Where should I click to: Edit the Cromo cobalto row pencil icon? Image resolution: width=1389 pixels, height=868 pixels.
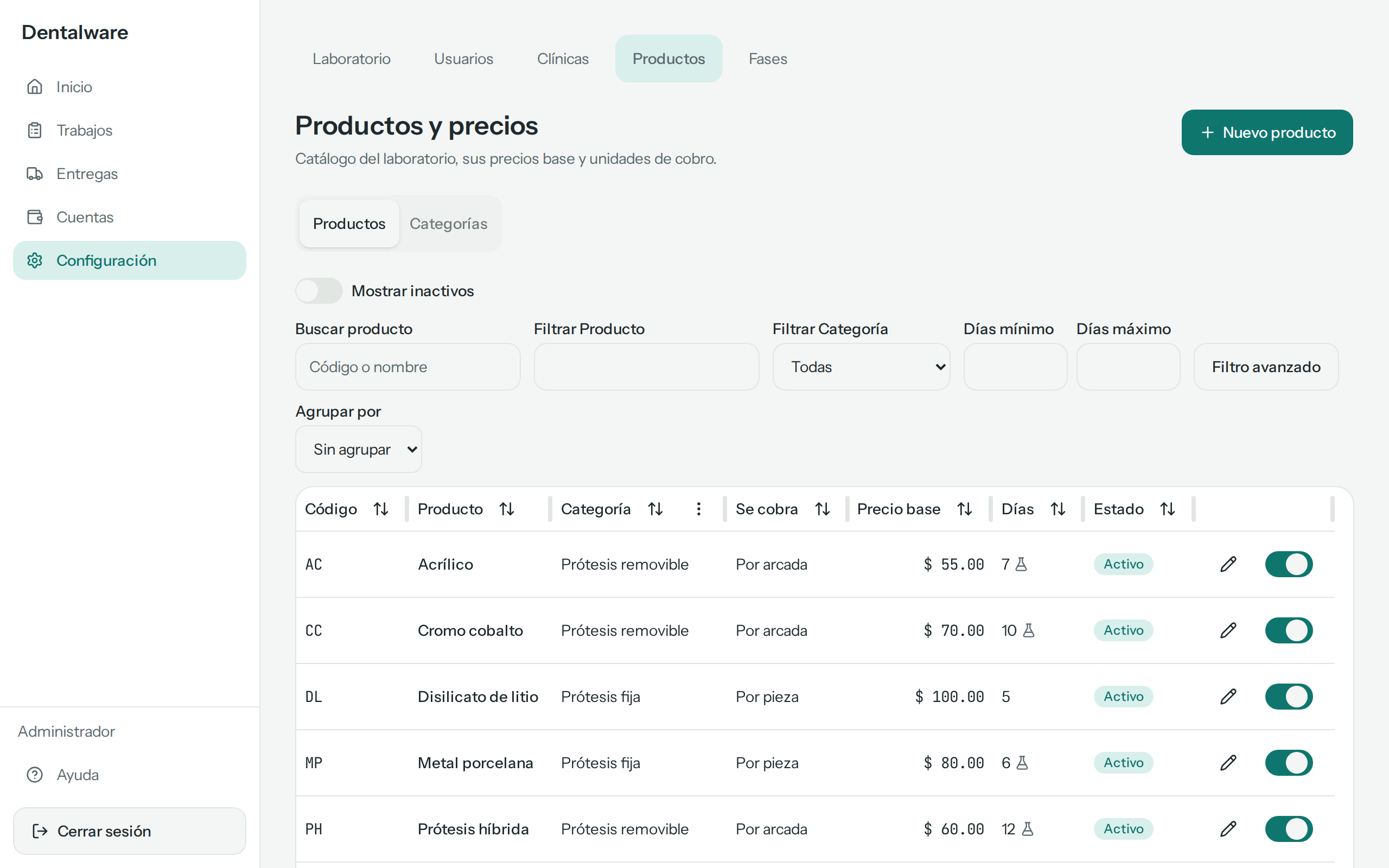(1228, 630)
